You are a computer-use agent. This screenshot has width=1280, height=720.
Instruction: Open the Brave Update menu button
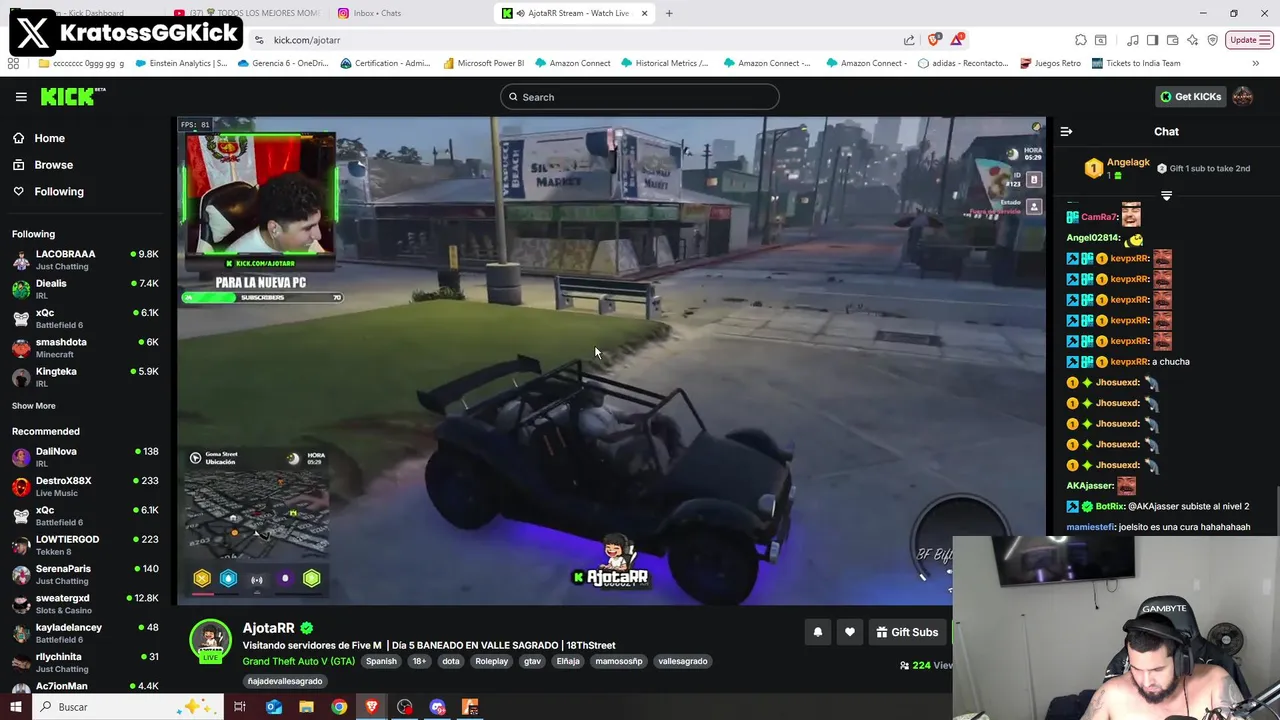(1250, 40)
